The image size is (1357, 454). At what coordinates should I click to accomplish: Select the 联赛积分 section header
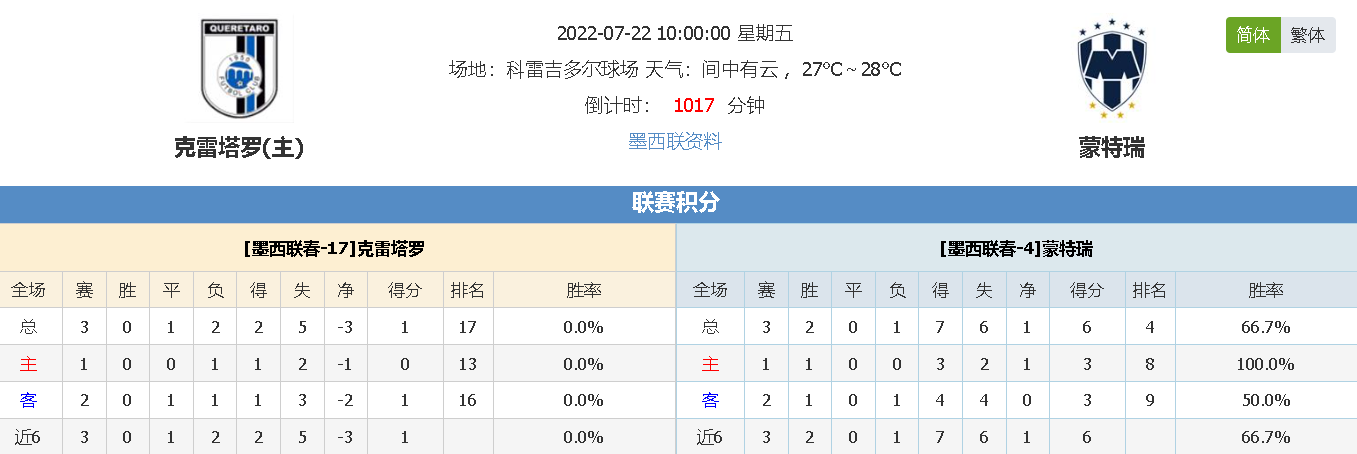pos(676,203)
